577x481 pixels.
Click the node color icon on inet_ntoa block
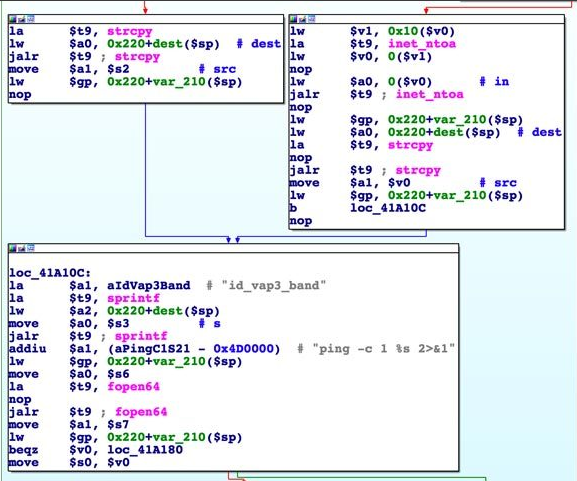pos(294,19)
